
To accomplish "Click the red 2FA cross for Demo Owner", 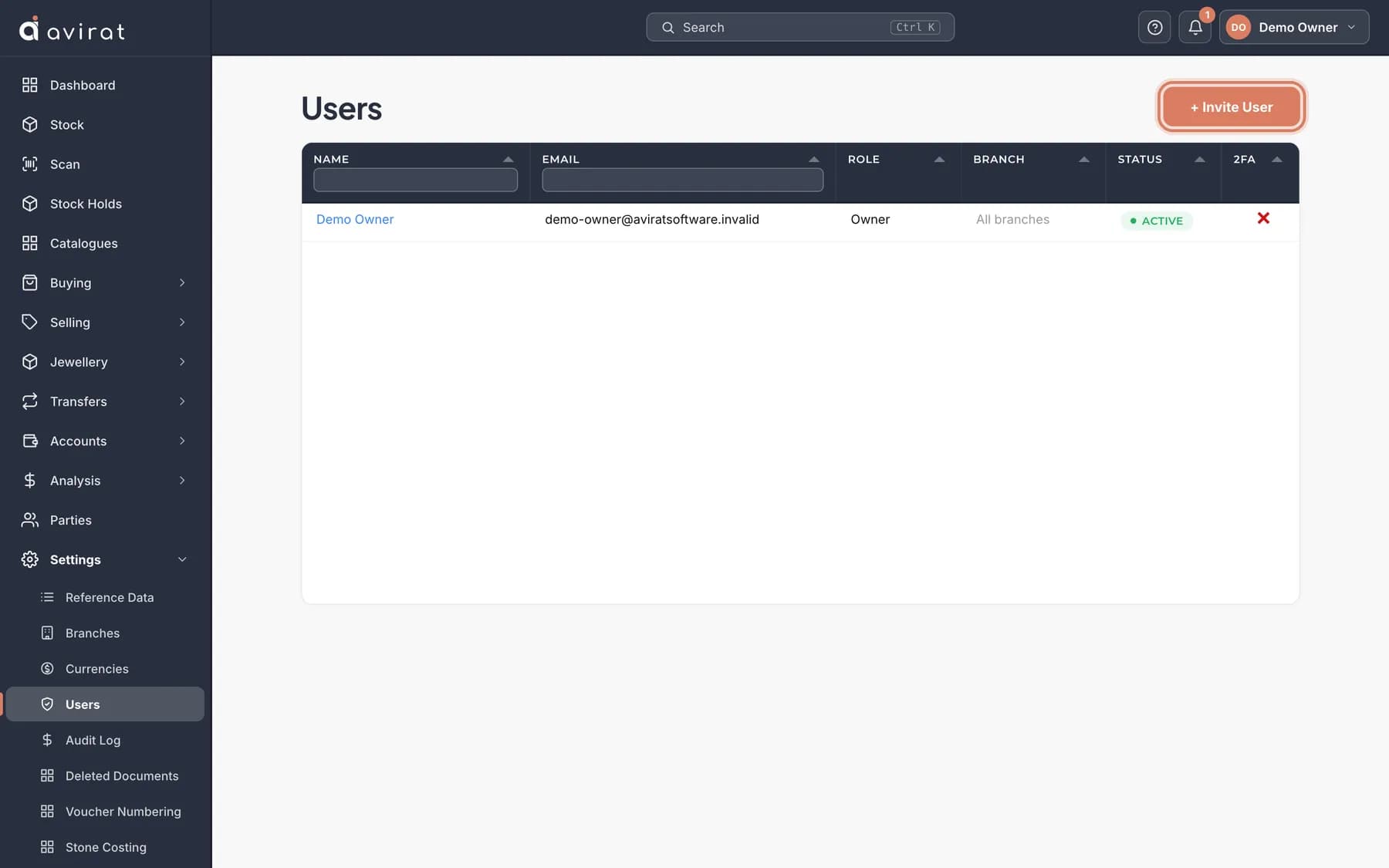I will 1263,218.
